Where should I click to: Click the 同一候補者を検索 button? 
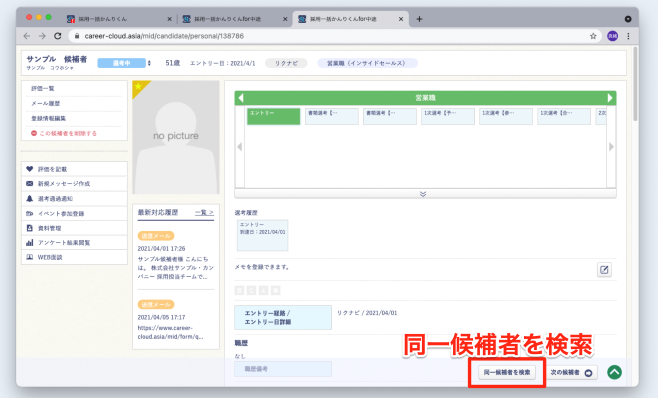507,372
